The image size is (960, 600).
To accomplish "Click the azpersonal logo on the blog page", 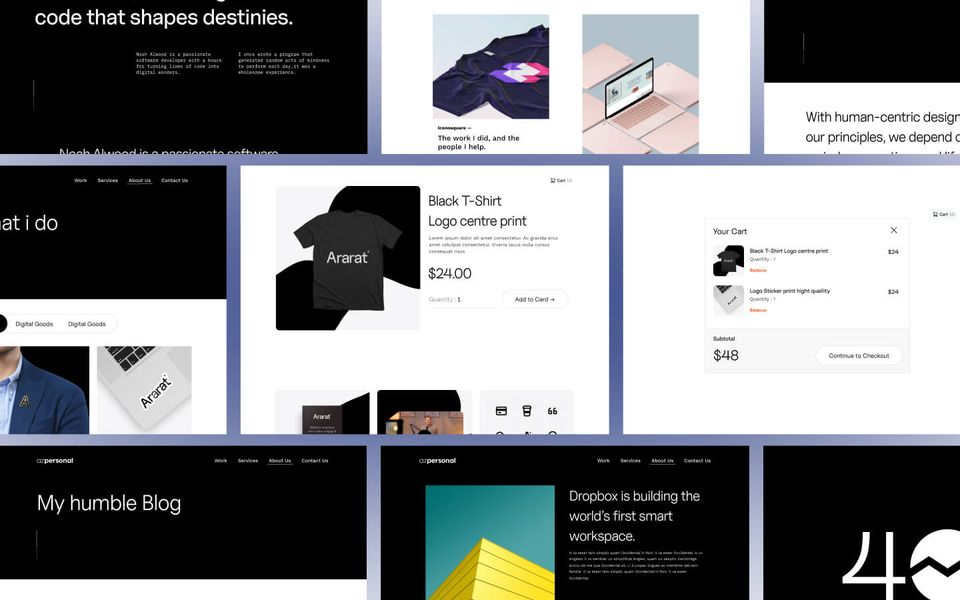I will 54,460.
